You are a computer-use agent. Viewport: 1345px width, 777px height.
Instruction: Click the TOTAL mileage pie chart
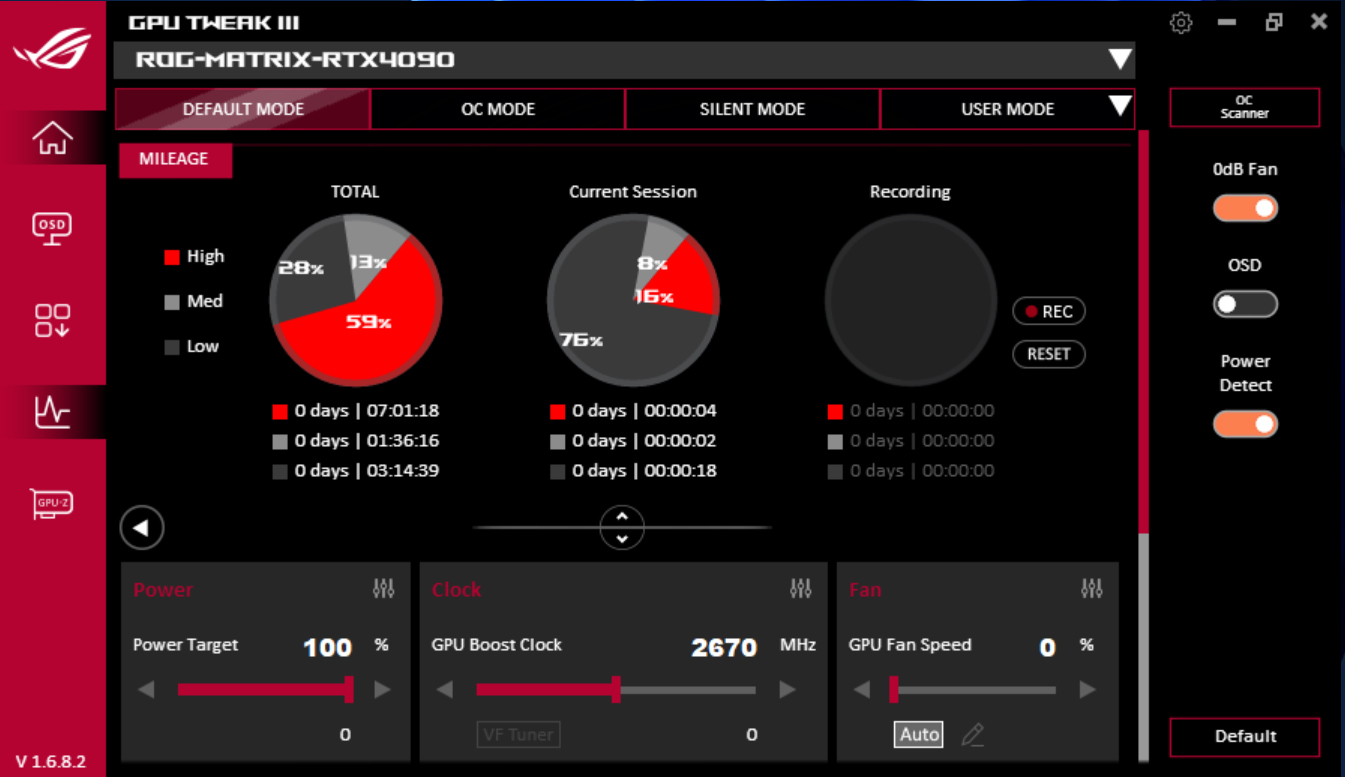click(x=356, y=300)
